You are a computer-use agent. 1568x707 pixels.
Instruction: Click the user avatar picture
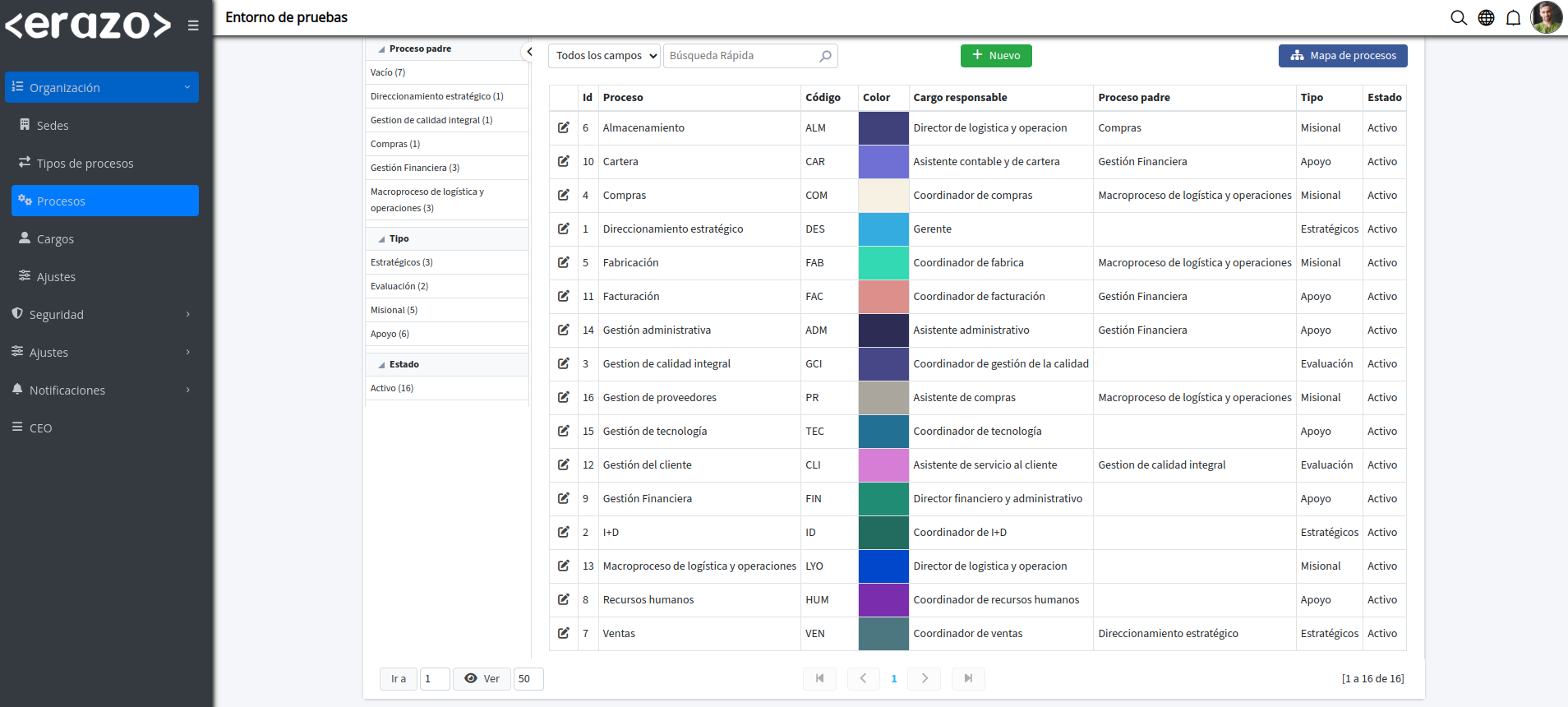pos(1546,17)
